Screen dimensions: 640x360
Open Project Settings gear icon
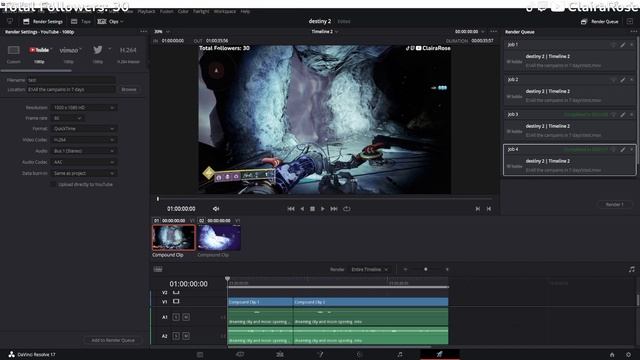(x=629, y=355)
